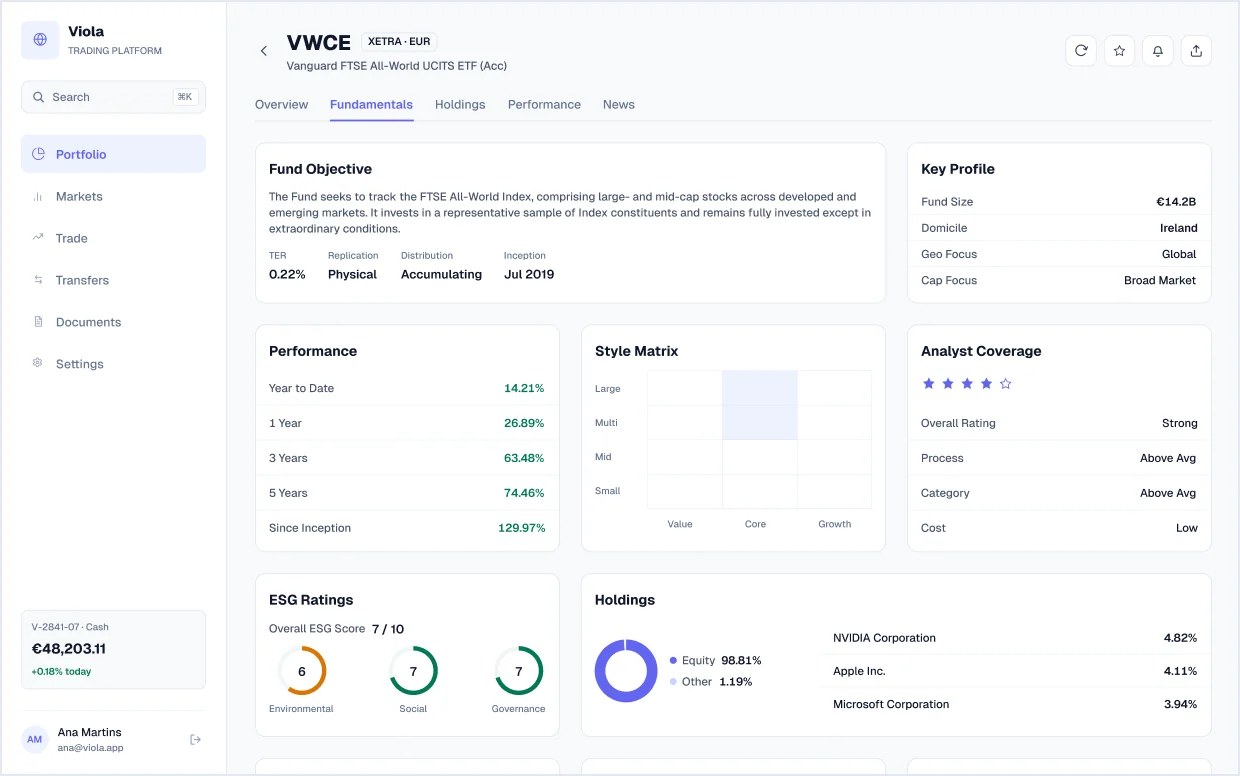Switch to the Overview tab

(x=281, y=105)
